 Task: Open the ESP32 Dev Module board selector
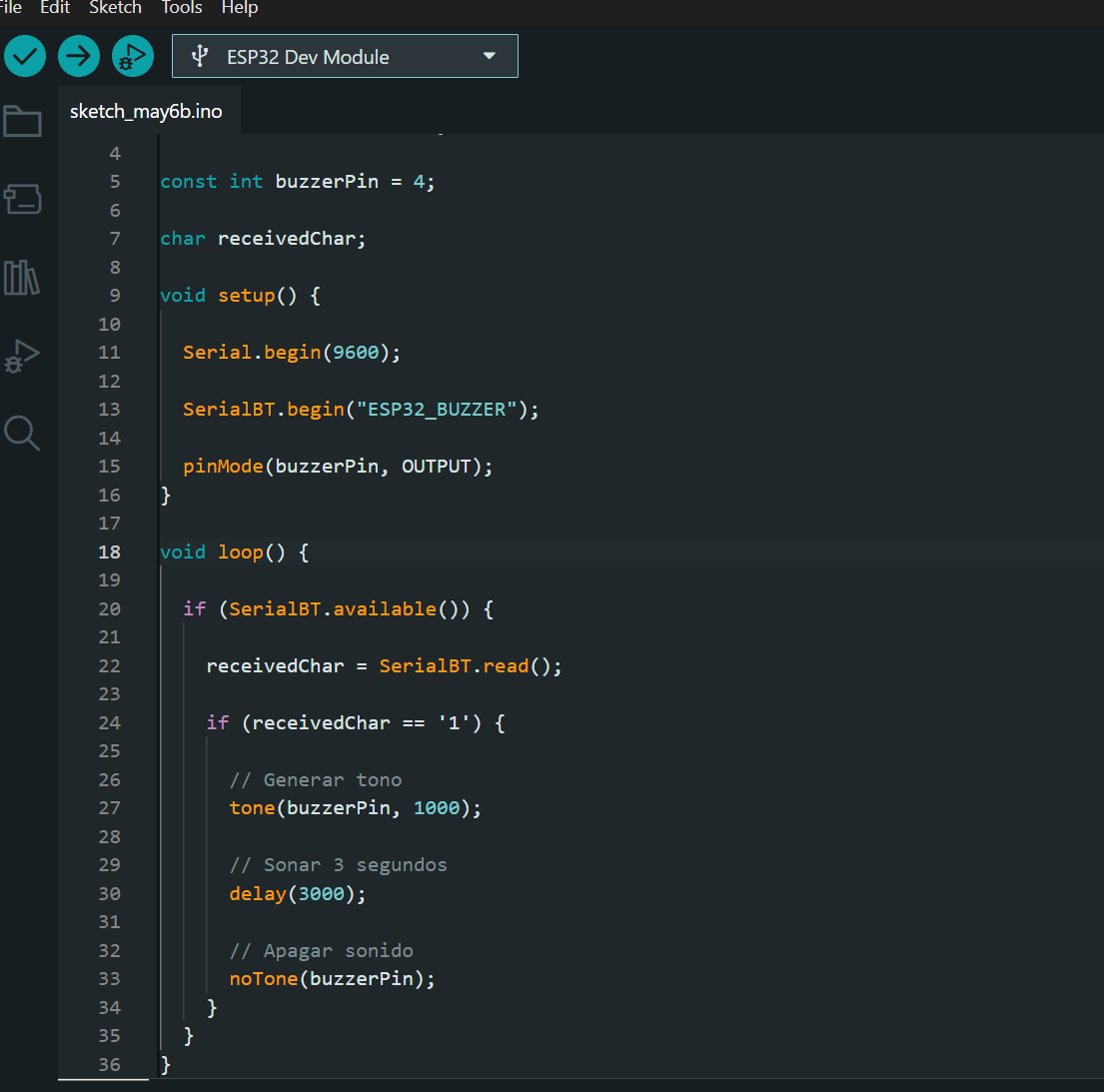[345, 56]
